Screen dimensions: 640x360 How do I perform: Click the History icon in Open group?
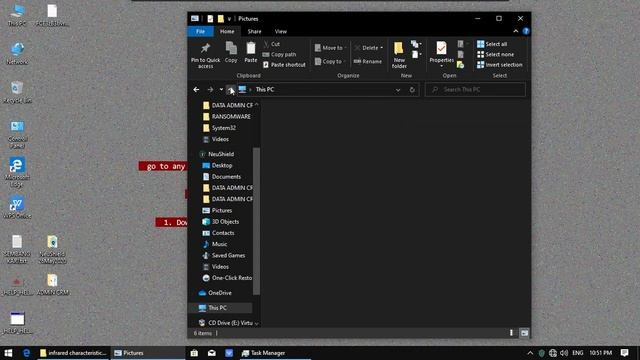pyautogui.click(x=460, y=64)
